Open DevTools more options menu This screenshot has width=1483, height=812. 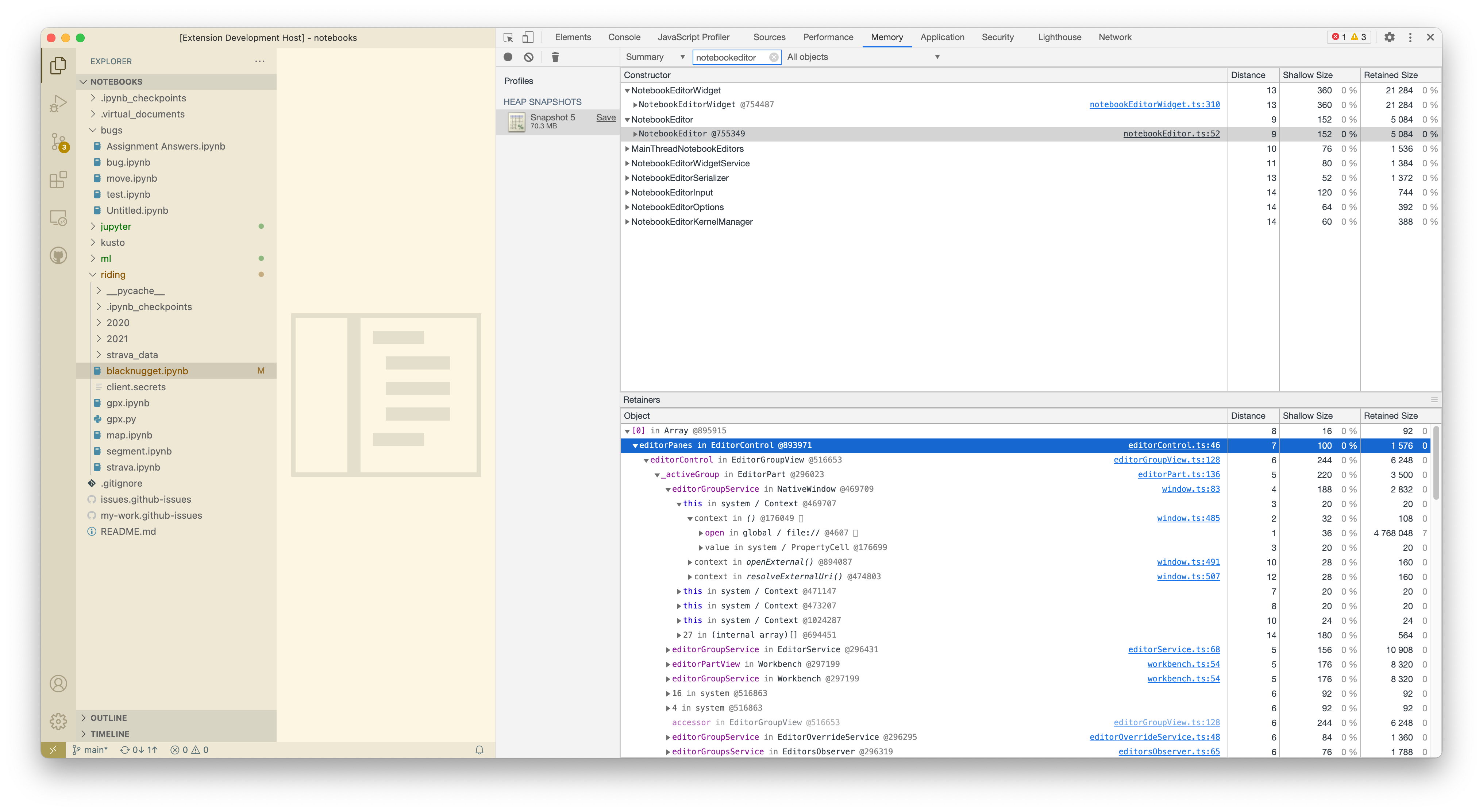(x=1410, y=38)
